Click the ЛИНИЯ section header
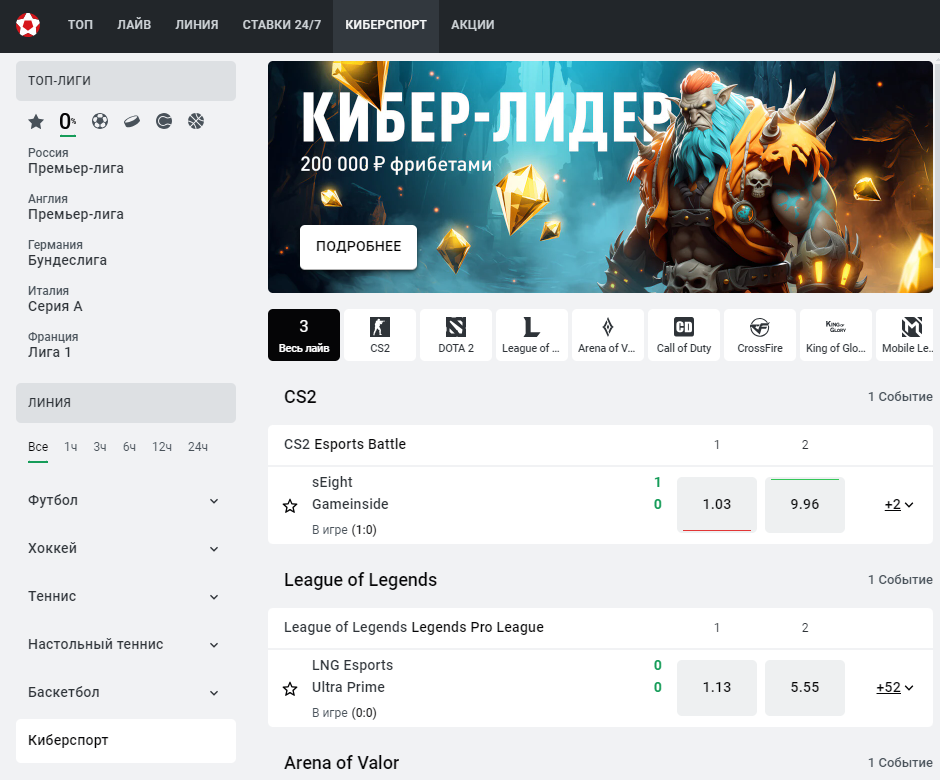Viewport: 940px width, 780px height. (x=126, y=403)
